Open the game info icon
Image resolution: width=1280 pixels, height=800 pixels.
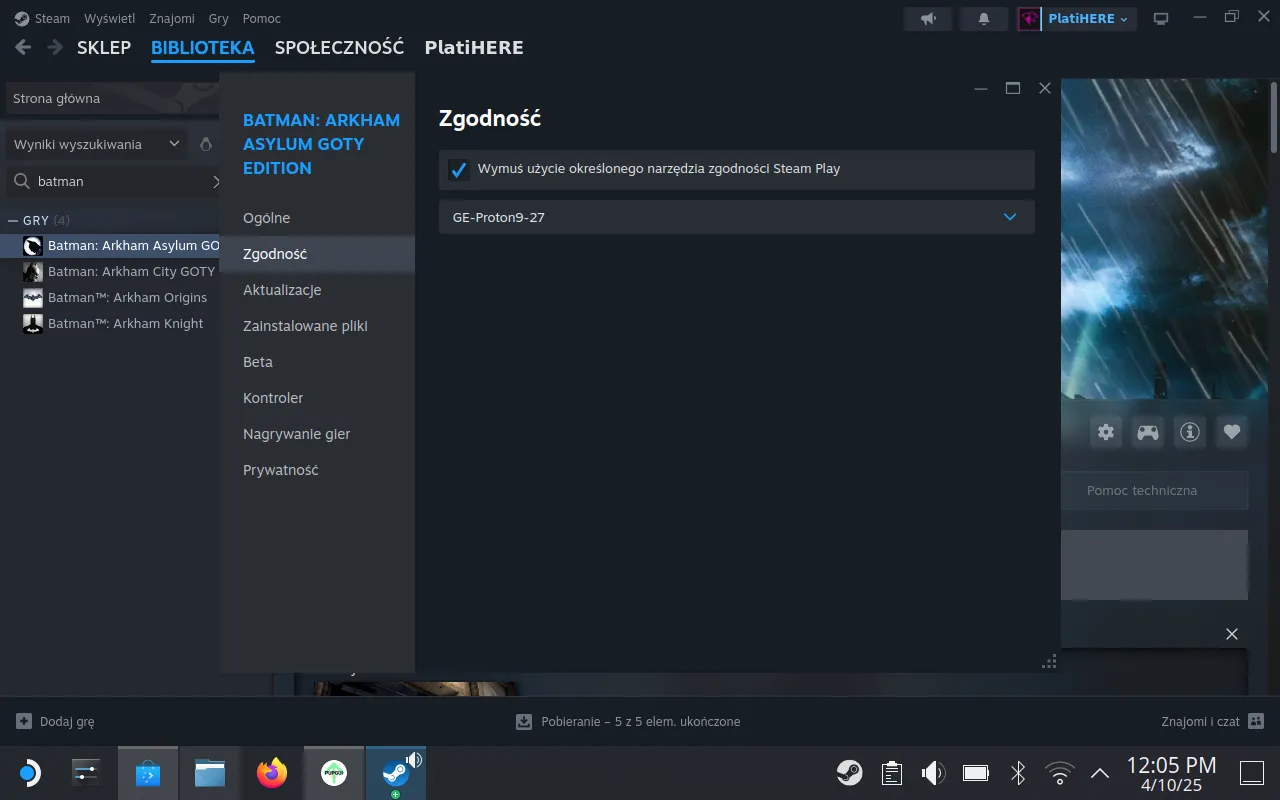pos(1189,431)
